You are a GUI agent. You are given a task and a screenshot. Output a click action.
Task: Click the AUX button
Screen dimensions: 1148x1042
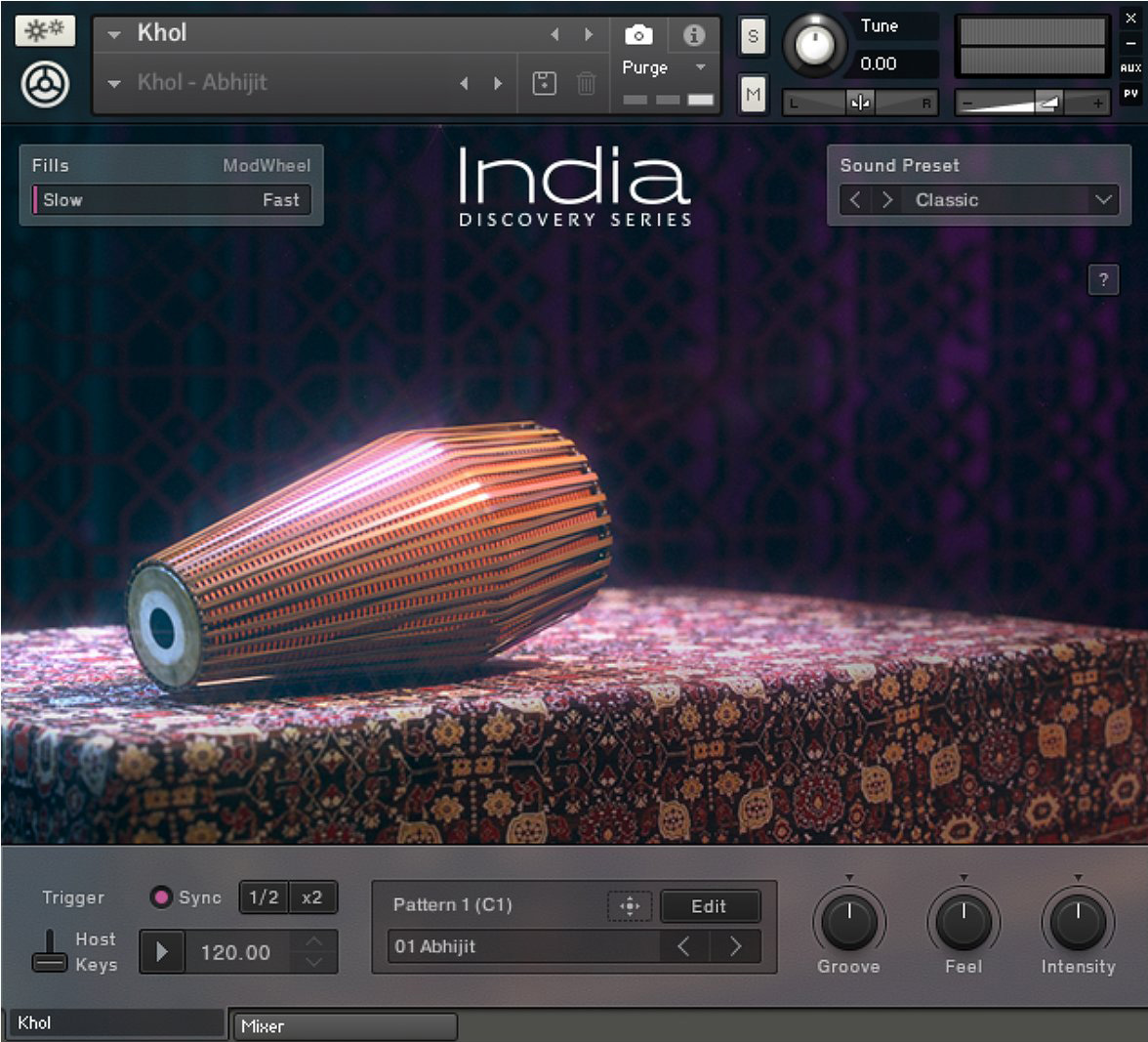click(x=1130, y=68)
